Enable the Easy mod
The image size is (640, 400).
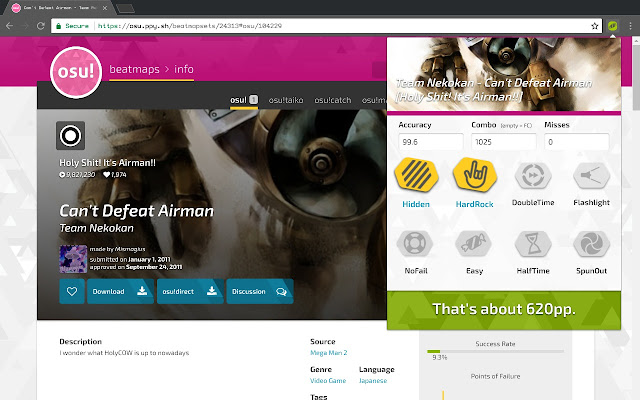click(474, 243)
